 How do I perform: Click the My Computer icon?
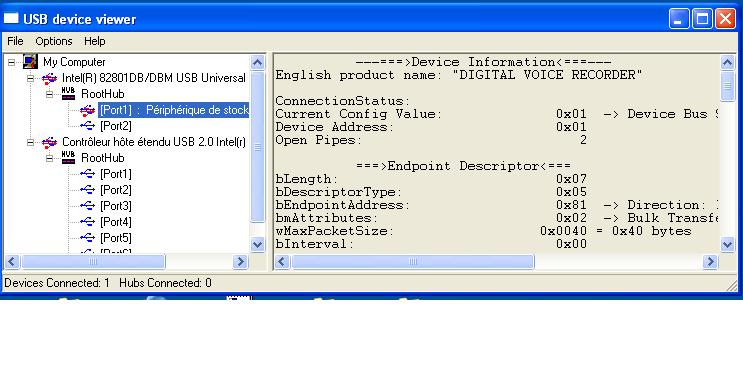tap(30, 62)
